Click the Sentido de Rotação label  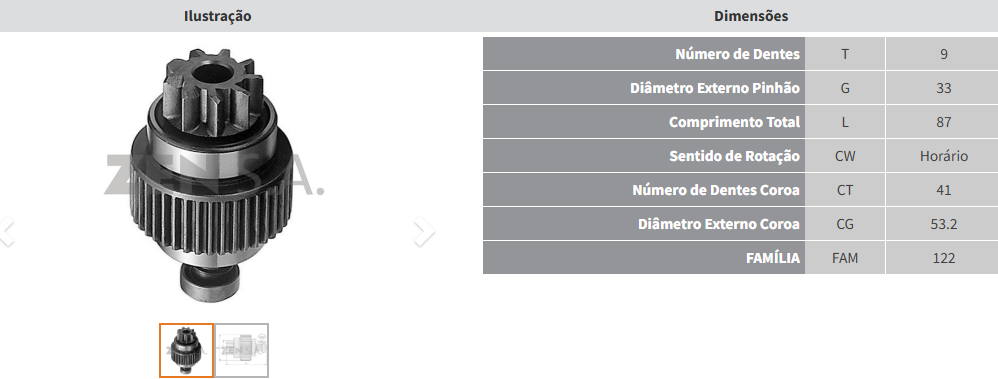pyautogui.click(x=734, y=156)
